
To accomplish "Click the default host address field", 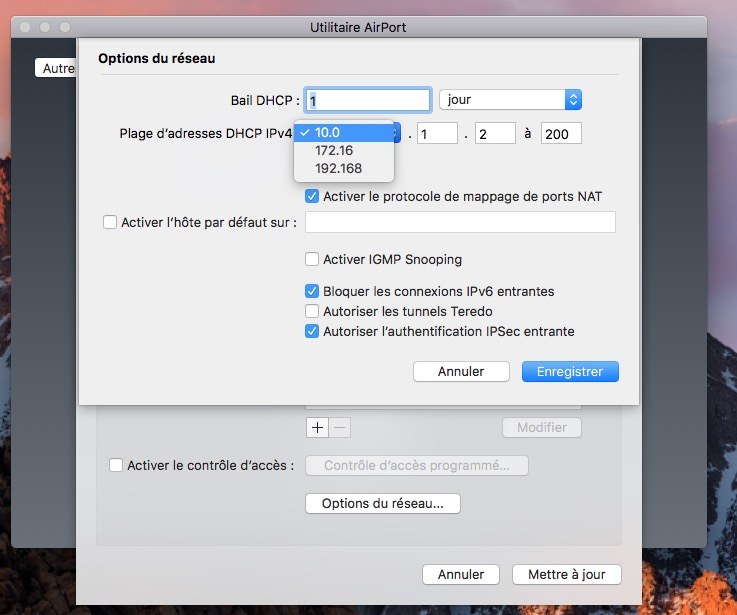I will pyautogui.click(x=460, y=222).
